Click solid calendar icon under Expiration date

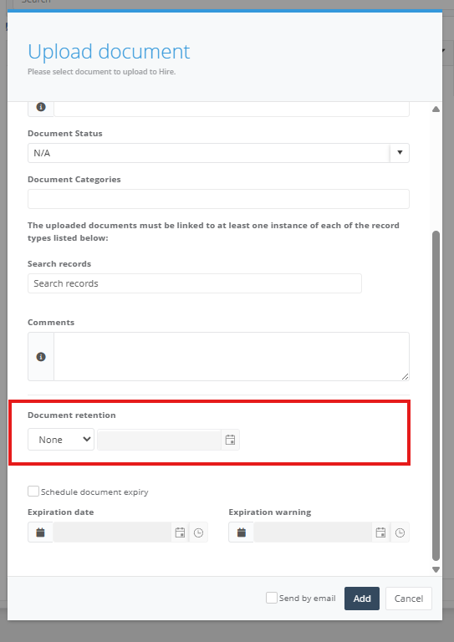40,533
